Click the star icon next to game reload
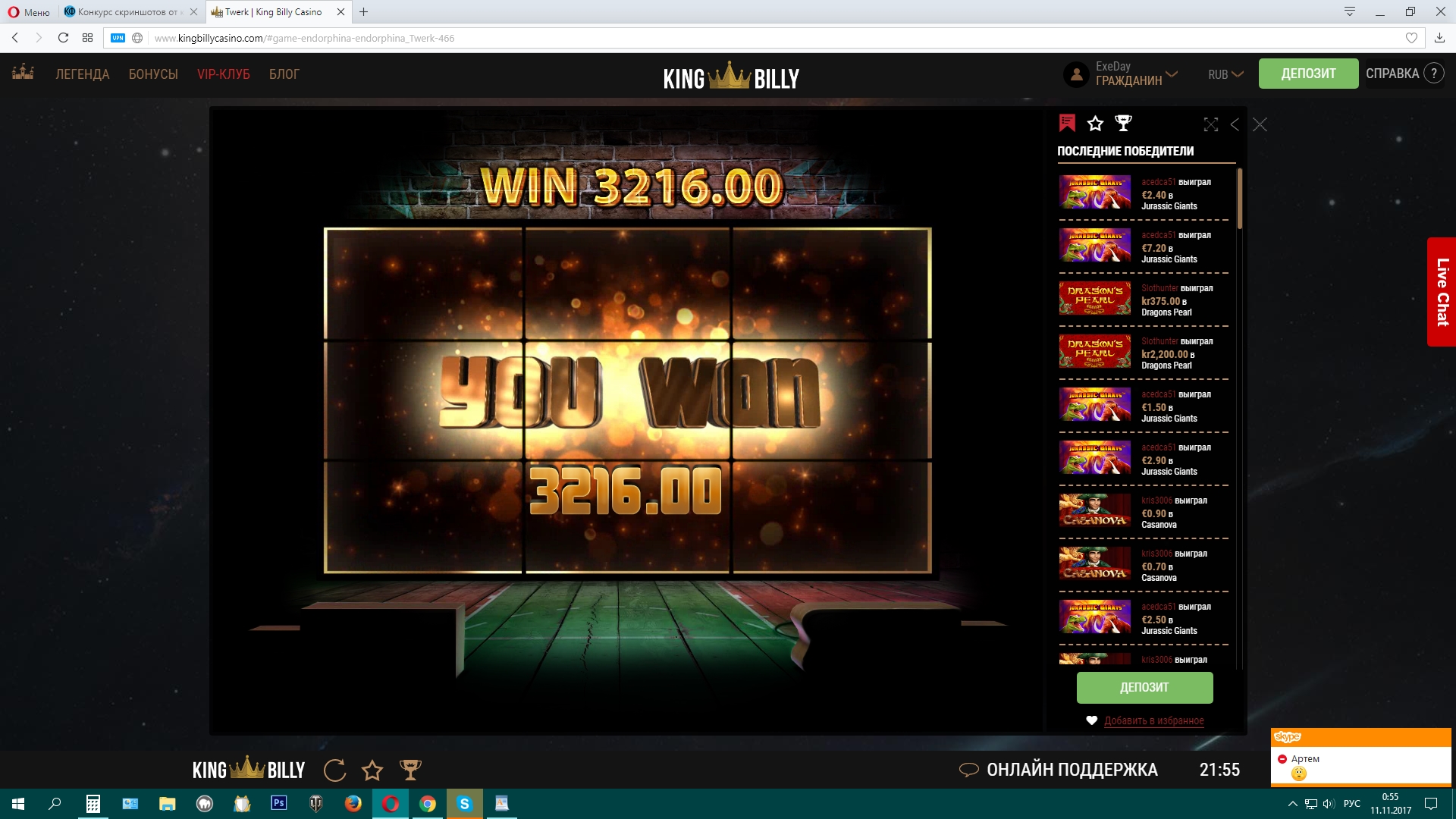This screenshot has width=1456, height=819. [372, 770]
